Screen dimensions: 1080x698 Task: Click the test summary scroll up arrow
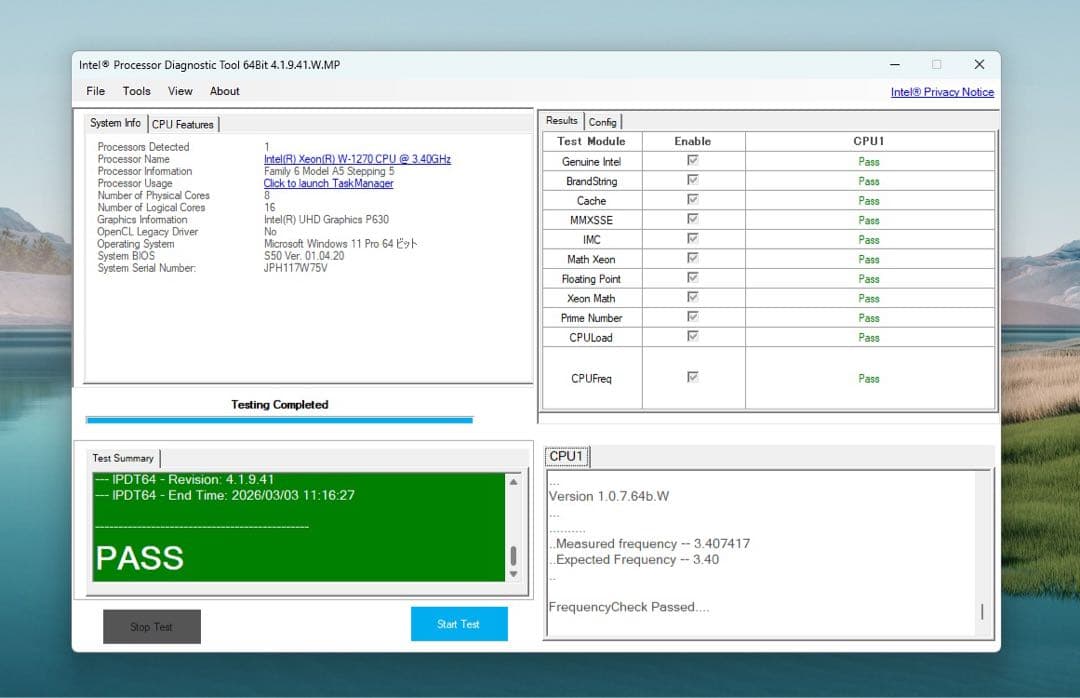click(513, 482)
